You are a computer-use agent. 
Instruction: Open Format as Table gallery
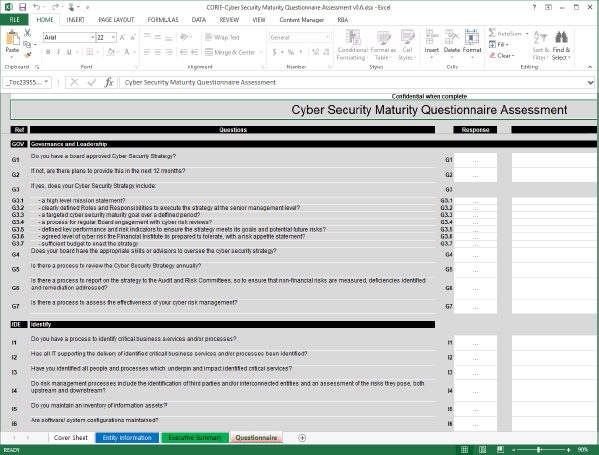click(x=383, y=45)
